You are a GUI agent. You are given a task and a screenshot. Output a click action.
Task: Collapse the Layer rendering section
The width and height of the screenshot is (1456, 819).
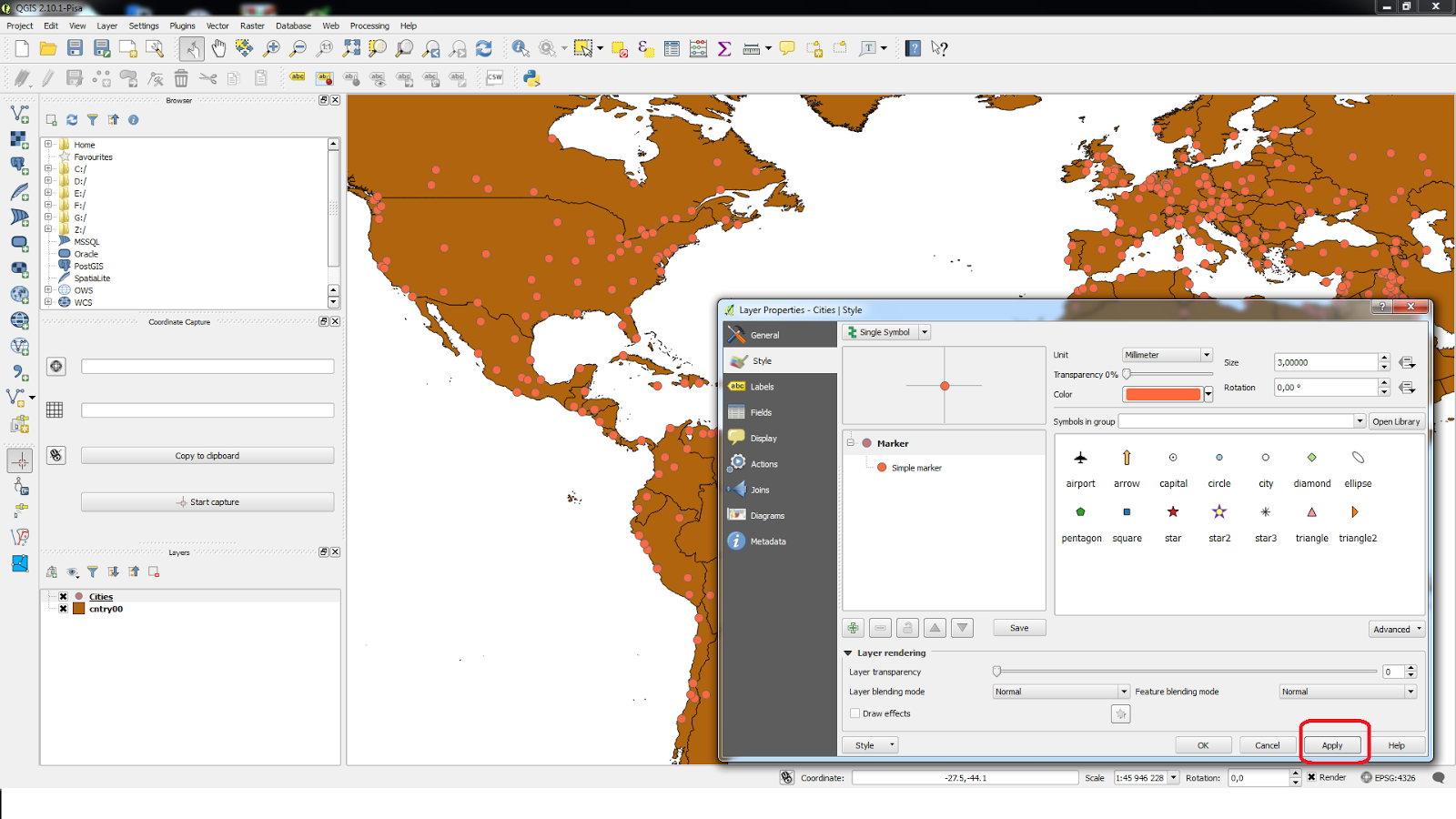pyautogui.click(x=847, y=652)
